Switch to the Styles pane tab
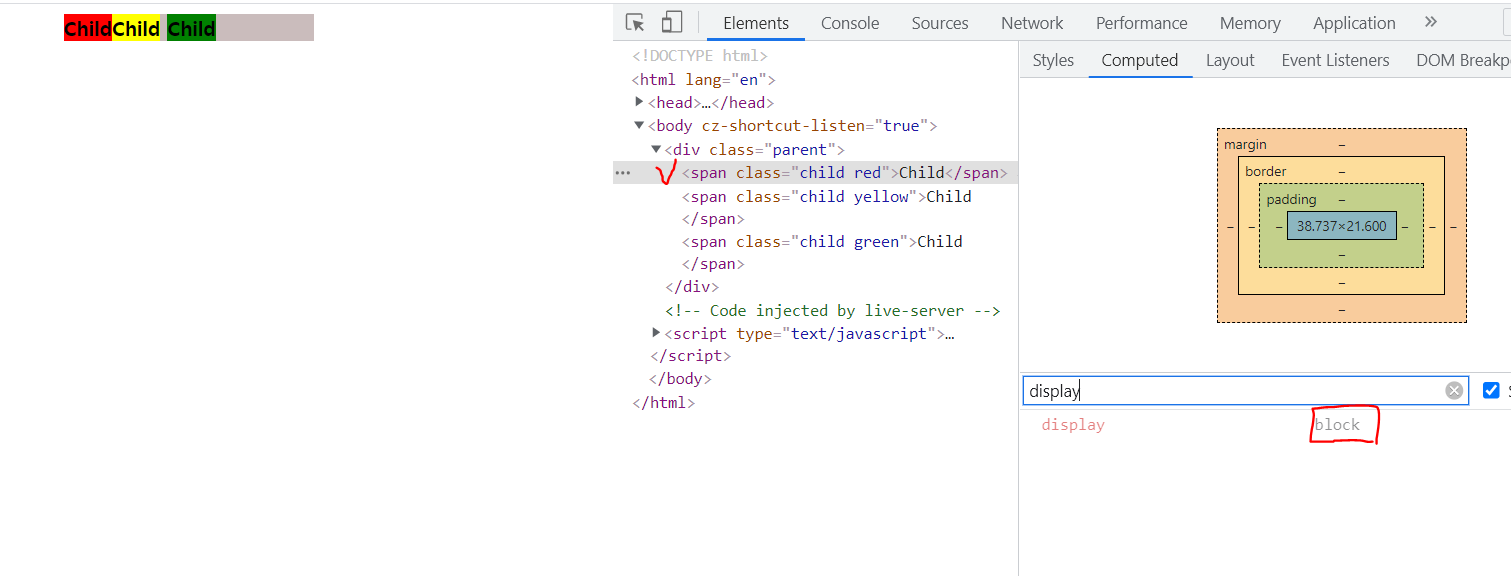 [1053, 60]
